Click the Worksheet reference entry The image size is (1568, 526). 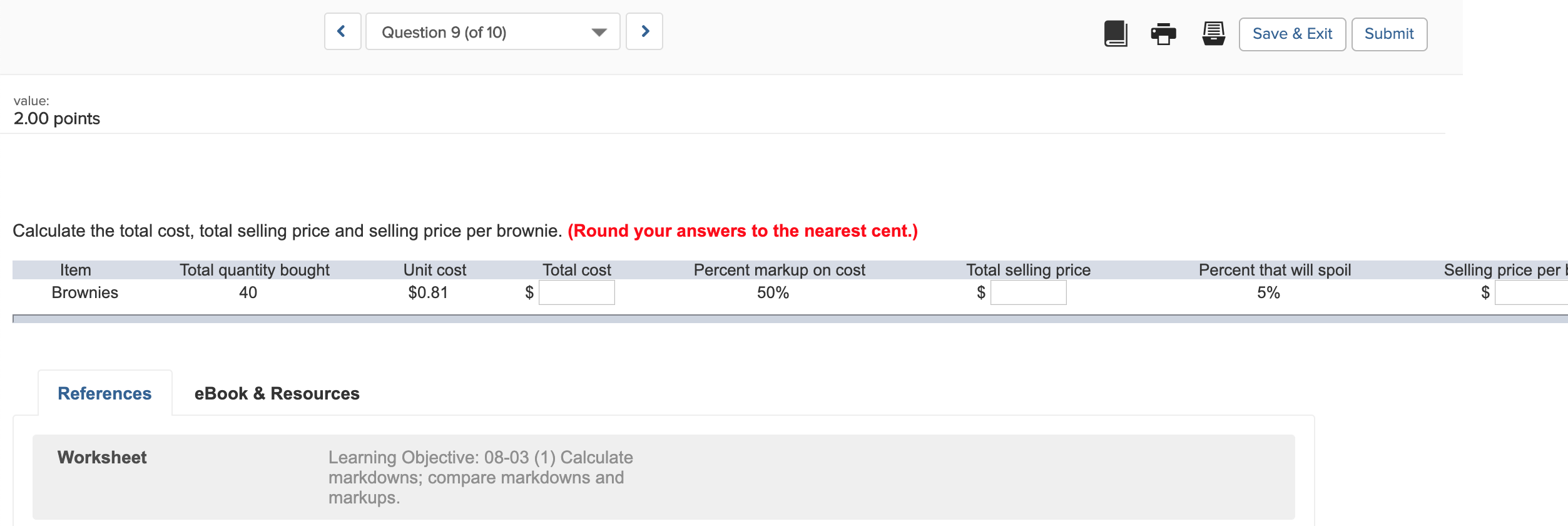(102, 457)
